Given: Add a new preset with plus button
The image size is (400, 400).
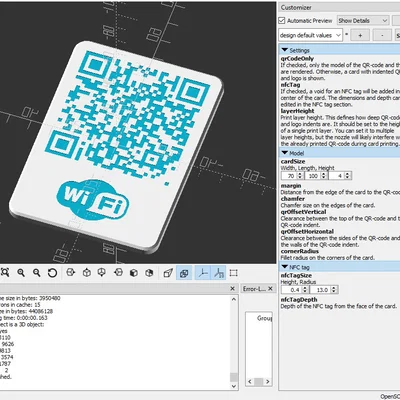Looking at the screenshot, I should pos(360,35).
